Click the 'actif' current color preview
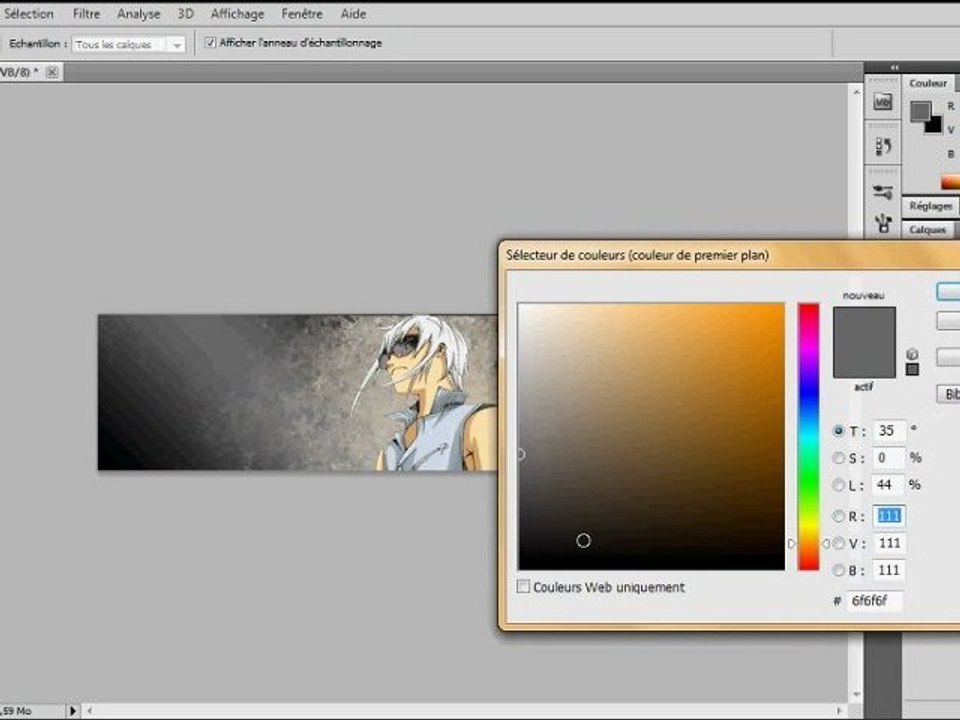 pyautogui.click(x=864, y=360)
